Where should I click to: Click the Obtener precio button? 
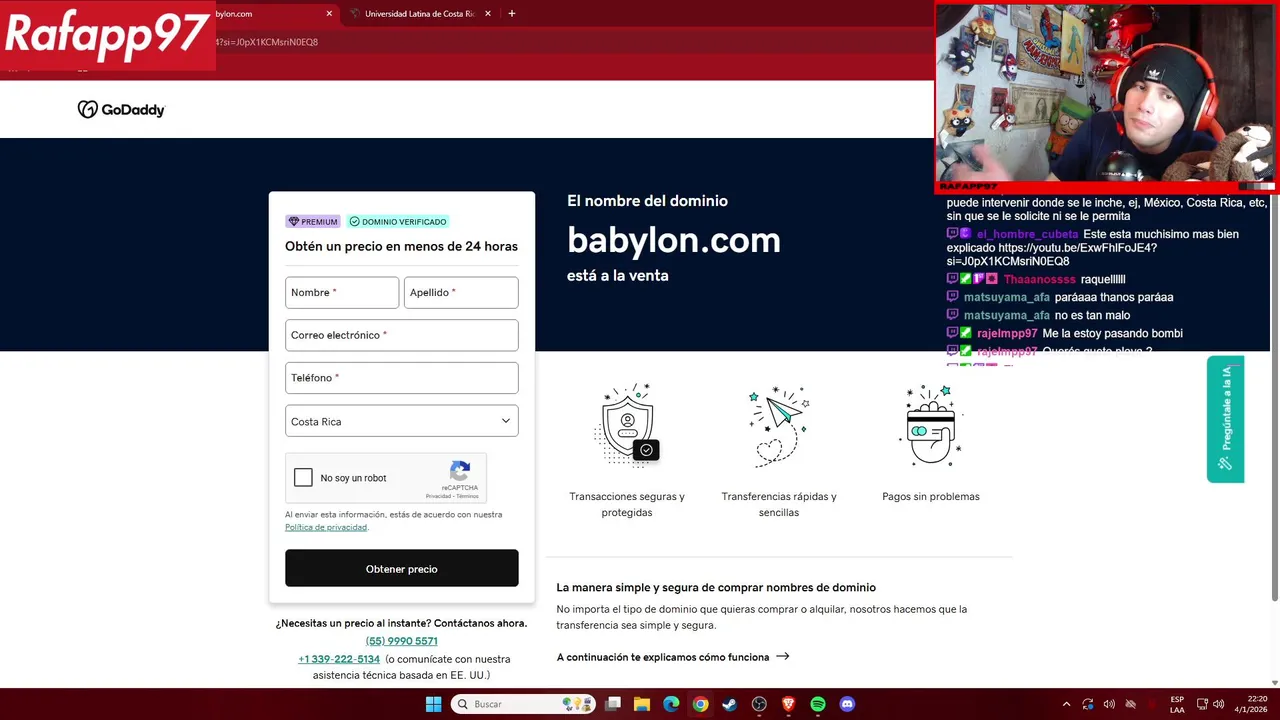(402, 568)
